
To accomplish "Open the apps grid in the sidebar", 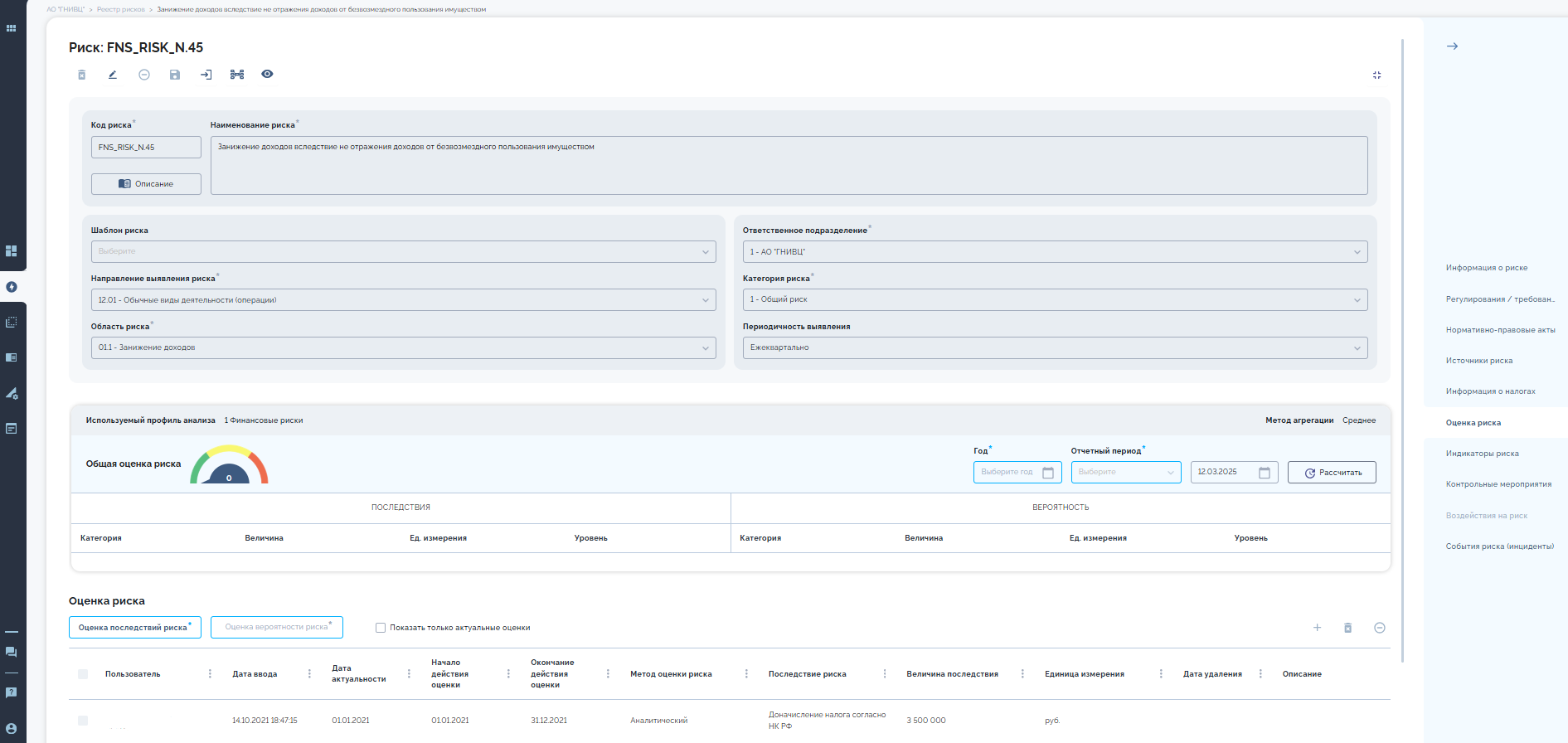I will point(11,28).
